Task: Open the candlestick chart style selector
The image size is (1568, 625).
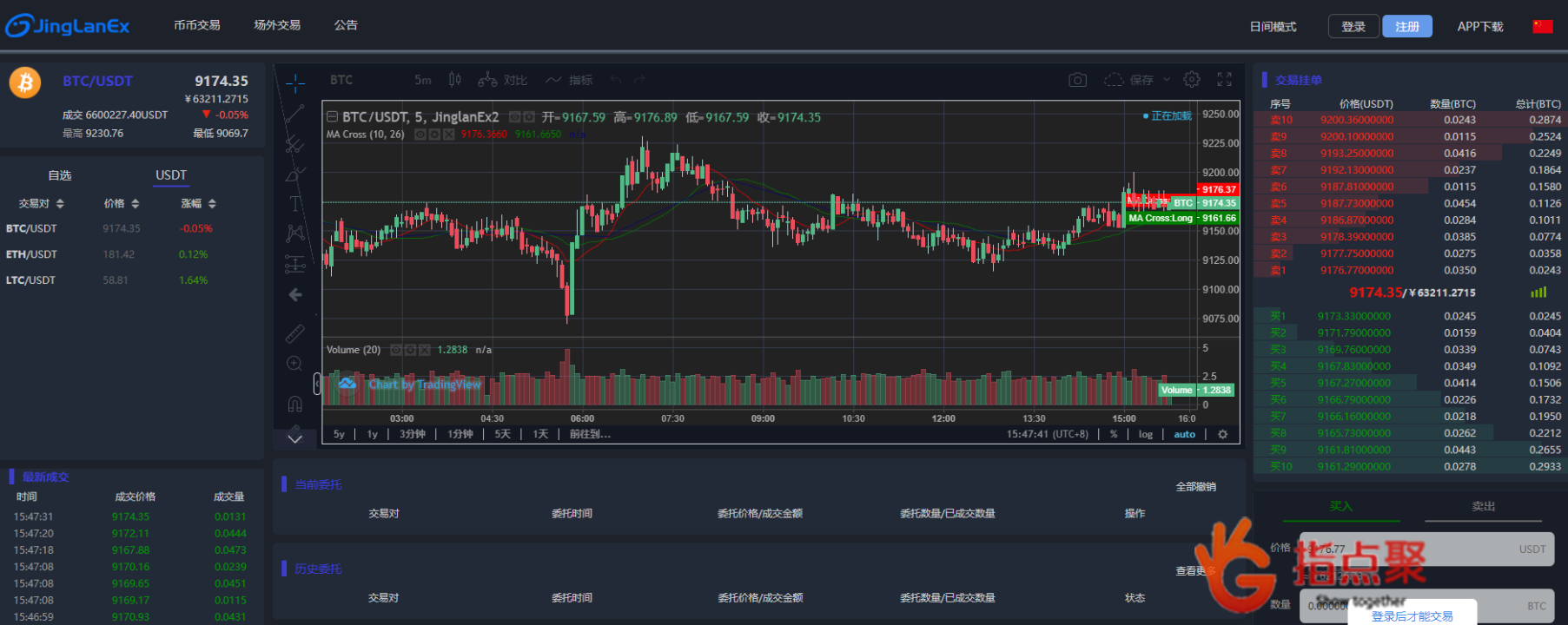Action: point(454,80)
